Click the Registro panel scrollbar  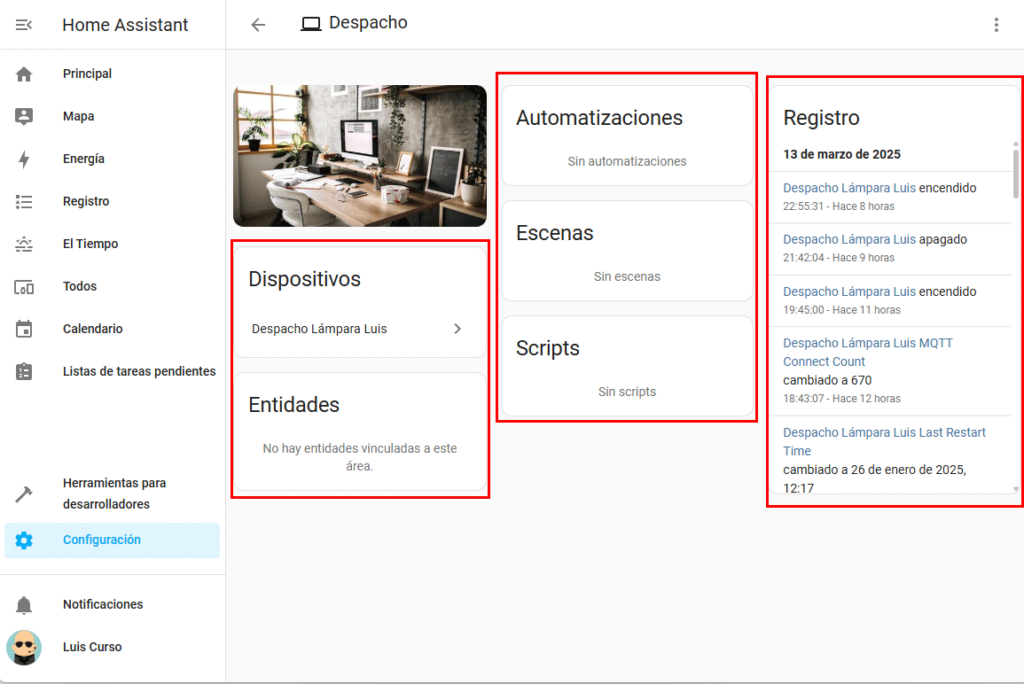click(x=1016, y=175)
